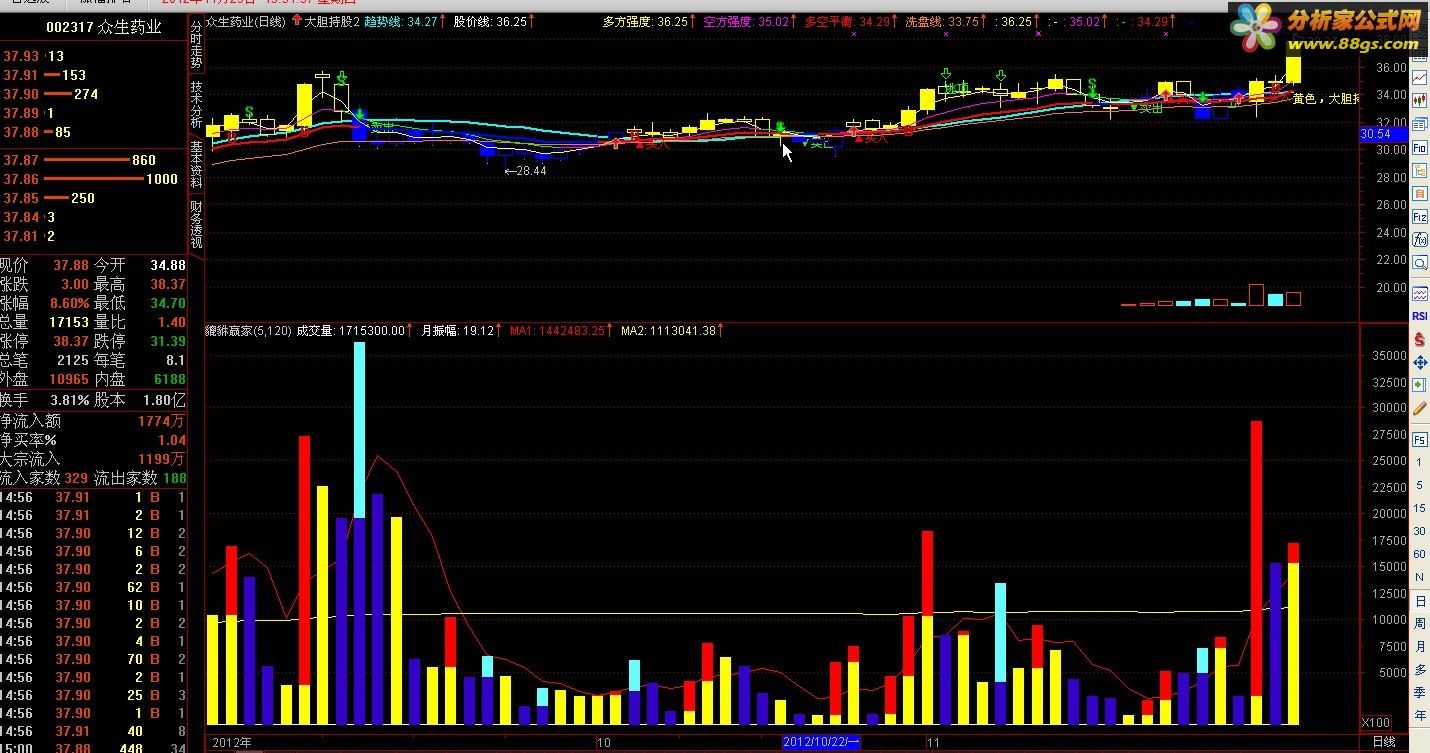Switch to 30-minute period
Screen dimensions: 1430x753
(1419, 531)
